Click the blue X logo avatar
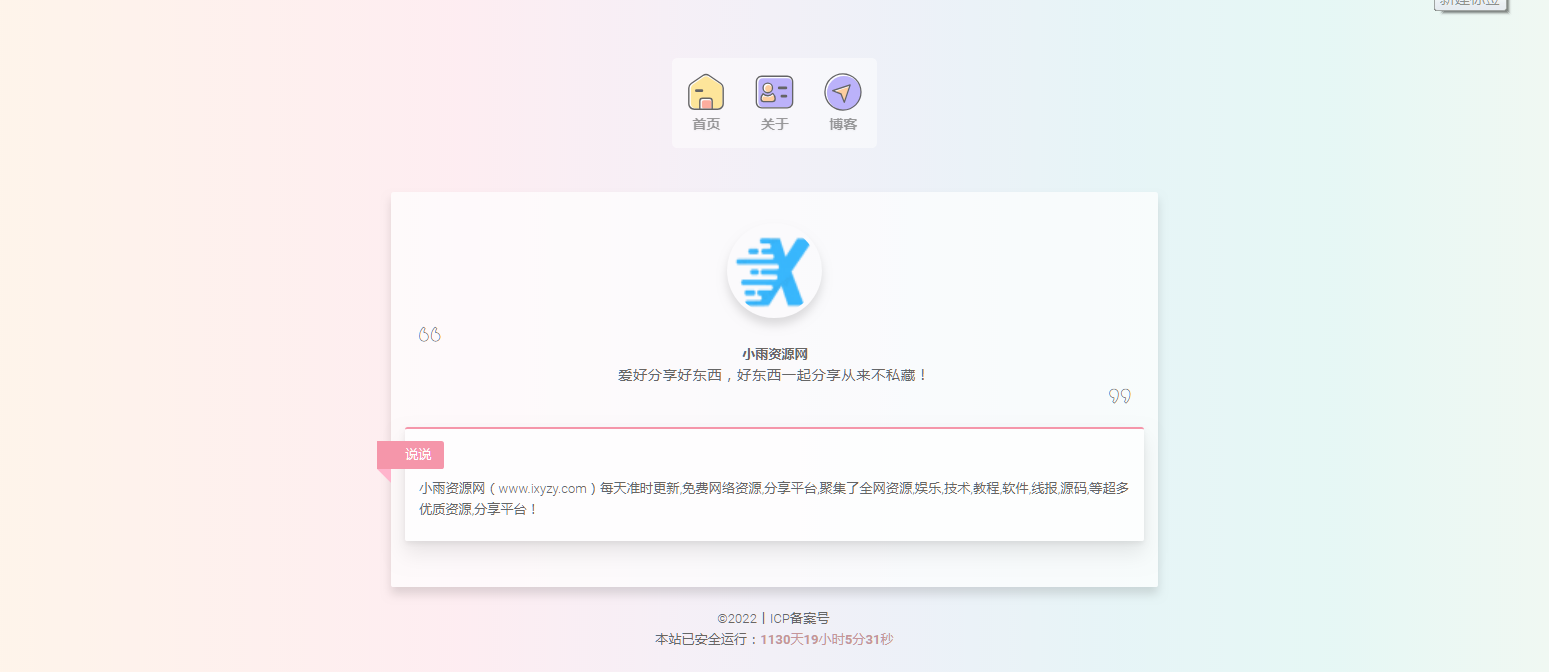This screenshot has height=672, width=1549. 774,271
